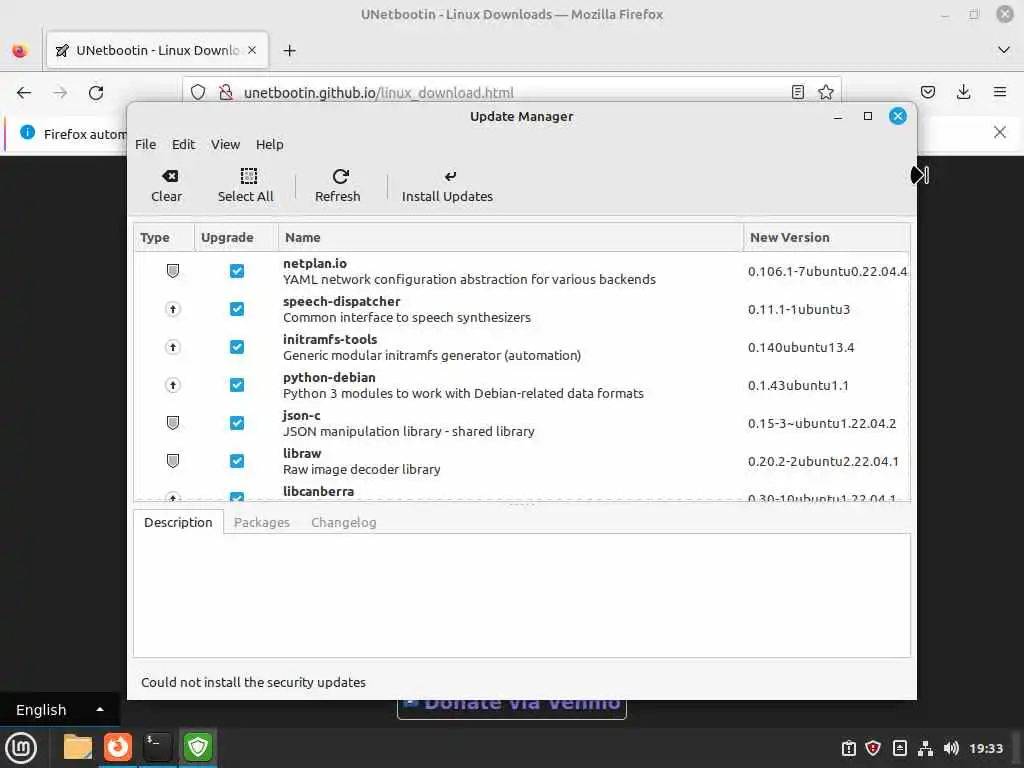Go back in Firefox history
The width and height of the screenshot is (1024, 768).
click(x=24, y=92)
